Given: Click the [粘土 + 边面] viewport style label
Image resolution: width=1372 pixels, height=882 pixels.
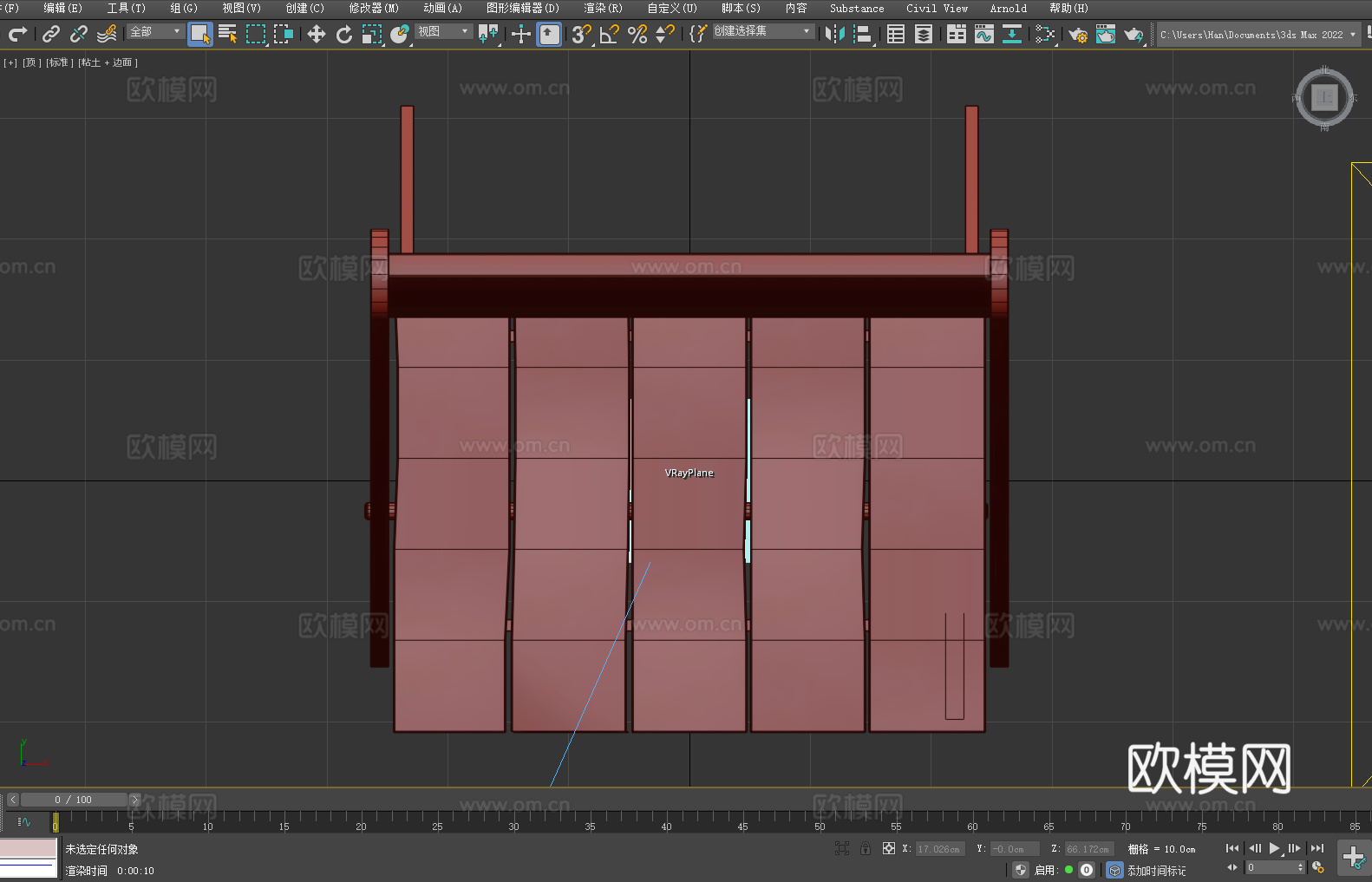Looking at the screenshot, I should tap(108, 62).
